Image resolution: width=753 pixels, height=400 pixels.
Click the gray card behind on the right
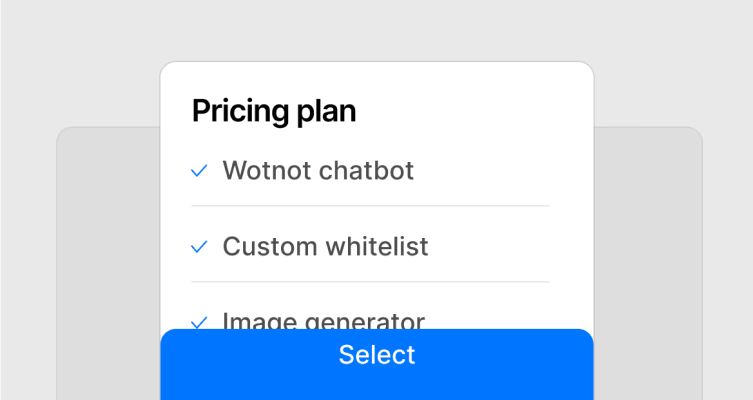coord(648,264)
